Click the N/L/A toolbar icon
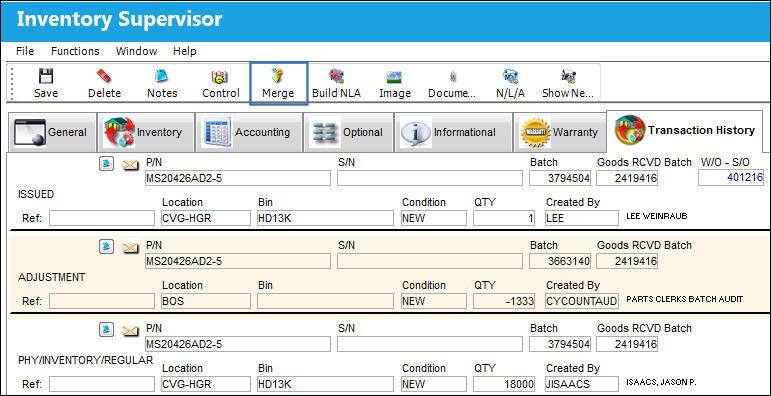Viewport: 771px width, 396px height. pyautogui.click(x=510, y=76)
